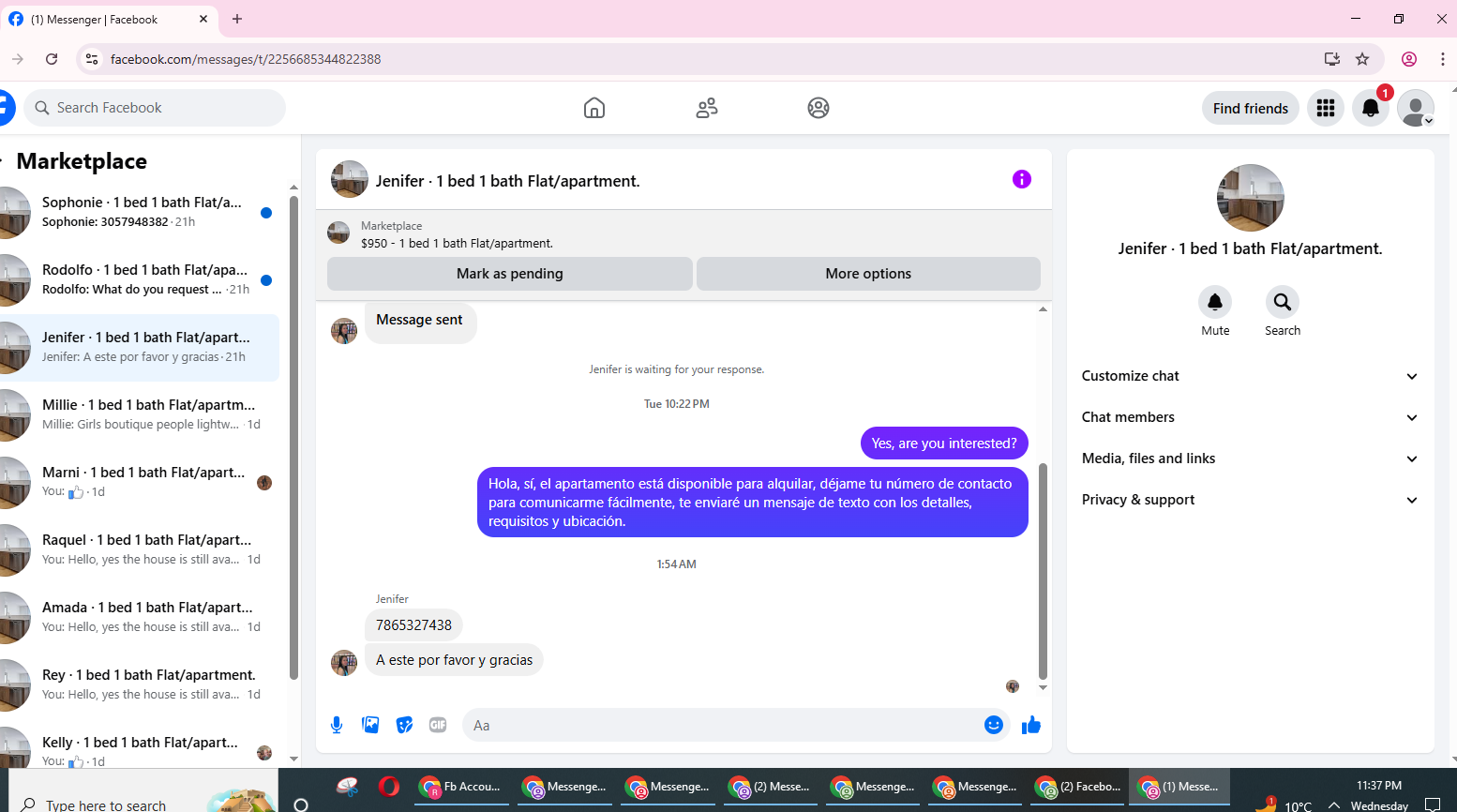1457x812 pixels.
Task: Expand the Privacy & support section
Action: (x=1250, y=500)
